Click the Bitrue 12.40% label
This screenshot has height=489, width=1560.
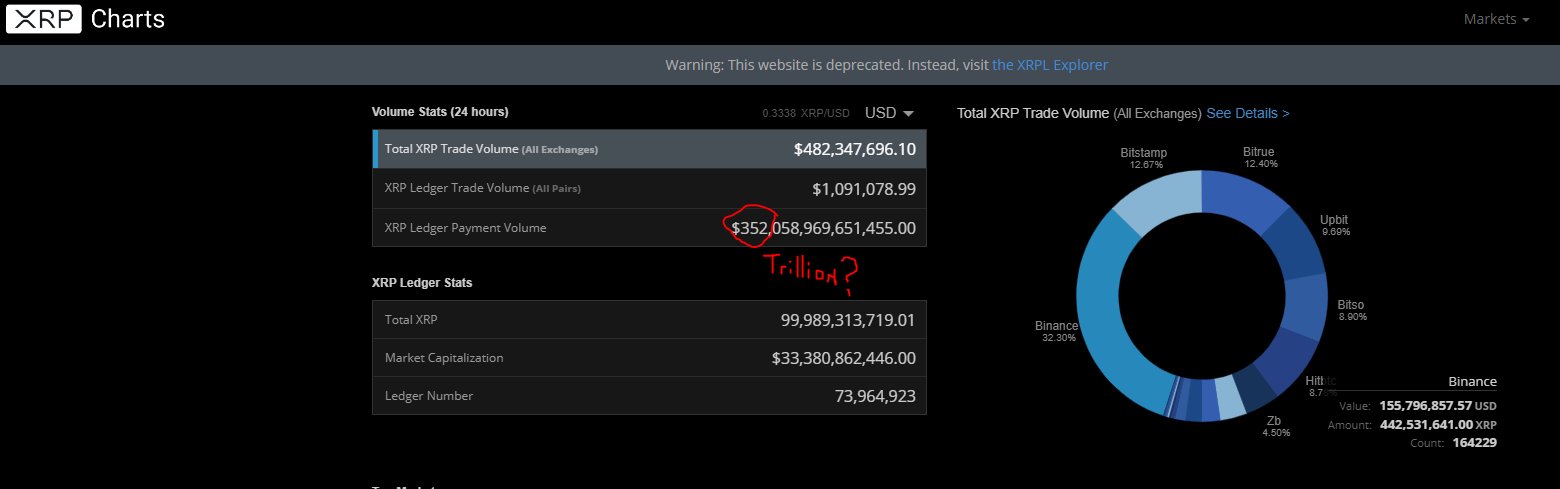coord(1259,157)
